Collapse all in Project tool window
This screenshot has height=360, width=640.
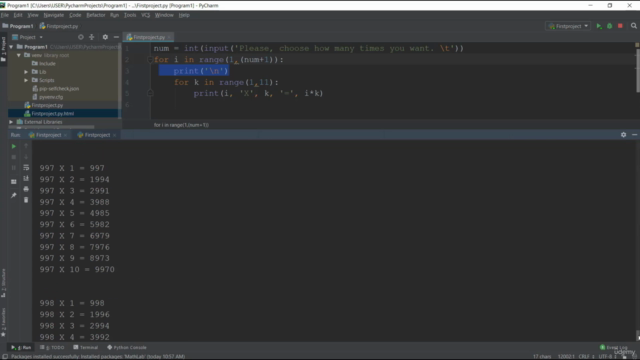(92, 37)
